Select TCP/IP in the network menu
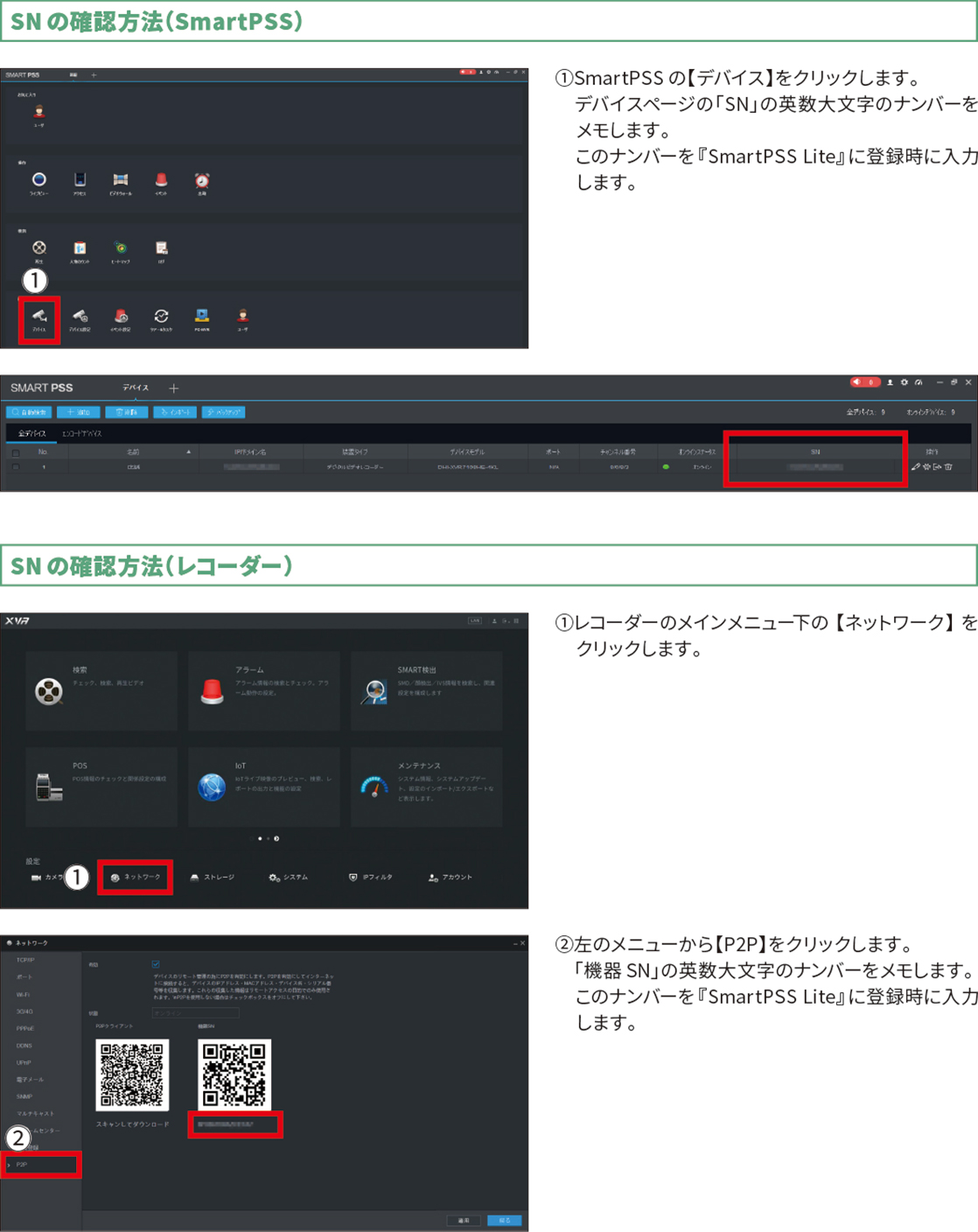978x1232 pixels. click(x=25, y=960)
